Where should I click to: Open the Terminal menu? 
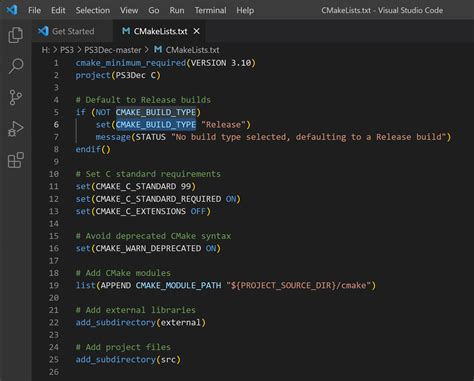tap(210, 10)
